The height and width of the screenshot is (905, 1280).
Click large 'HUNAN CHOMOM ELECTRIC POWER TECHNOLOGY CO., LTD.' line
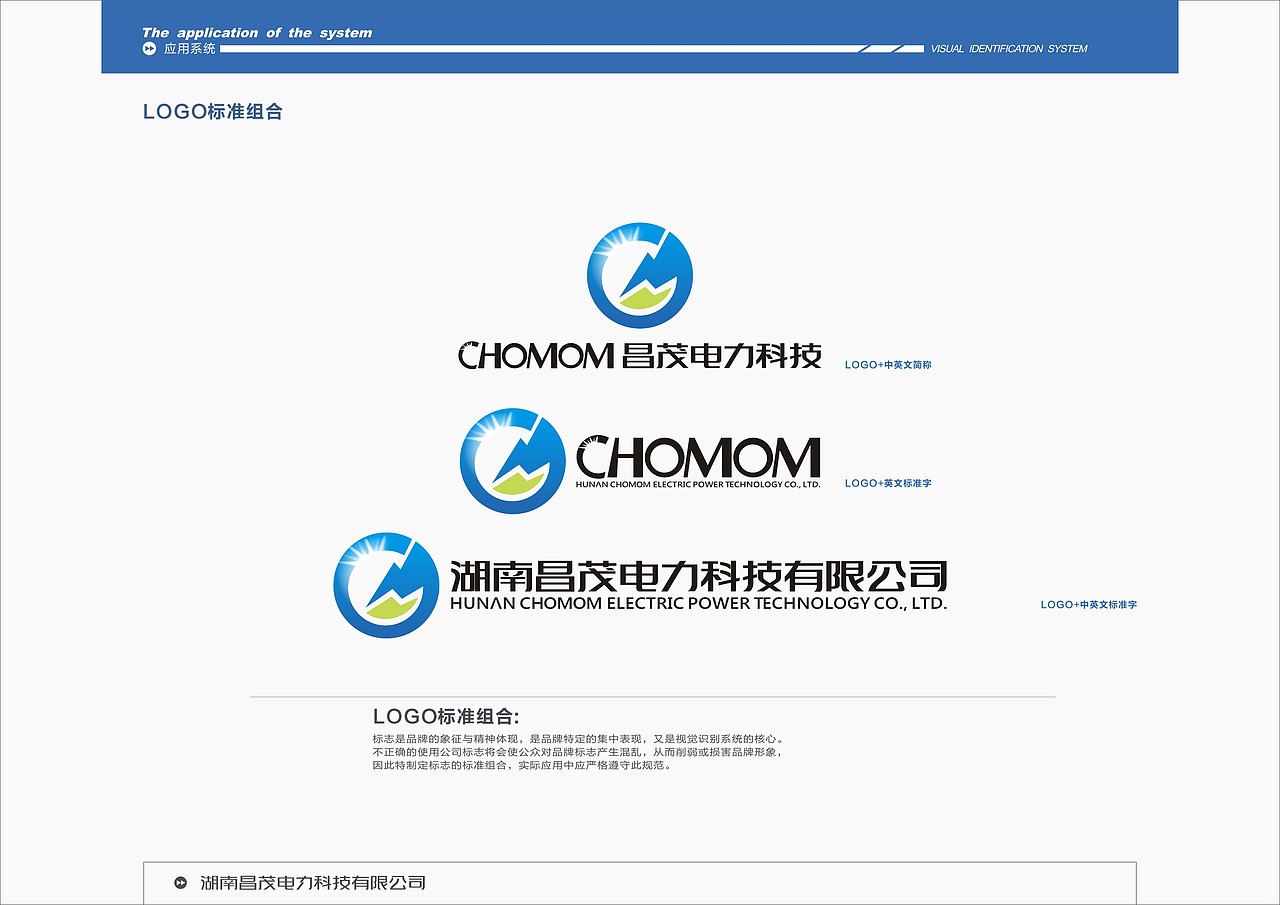point(698,603)
